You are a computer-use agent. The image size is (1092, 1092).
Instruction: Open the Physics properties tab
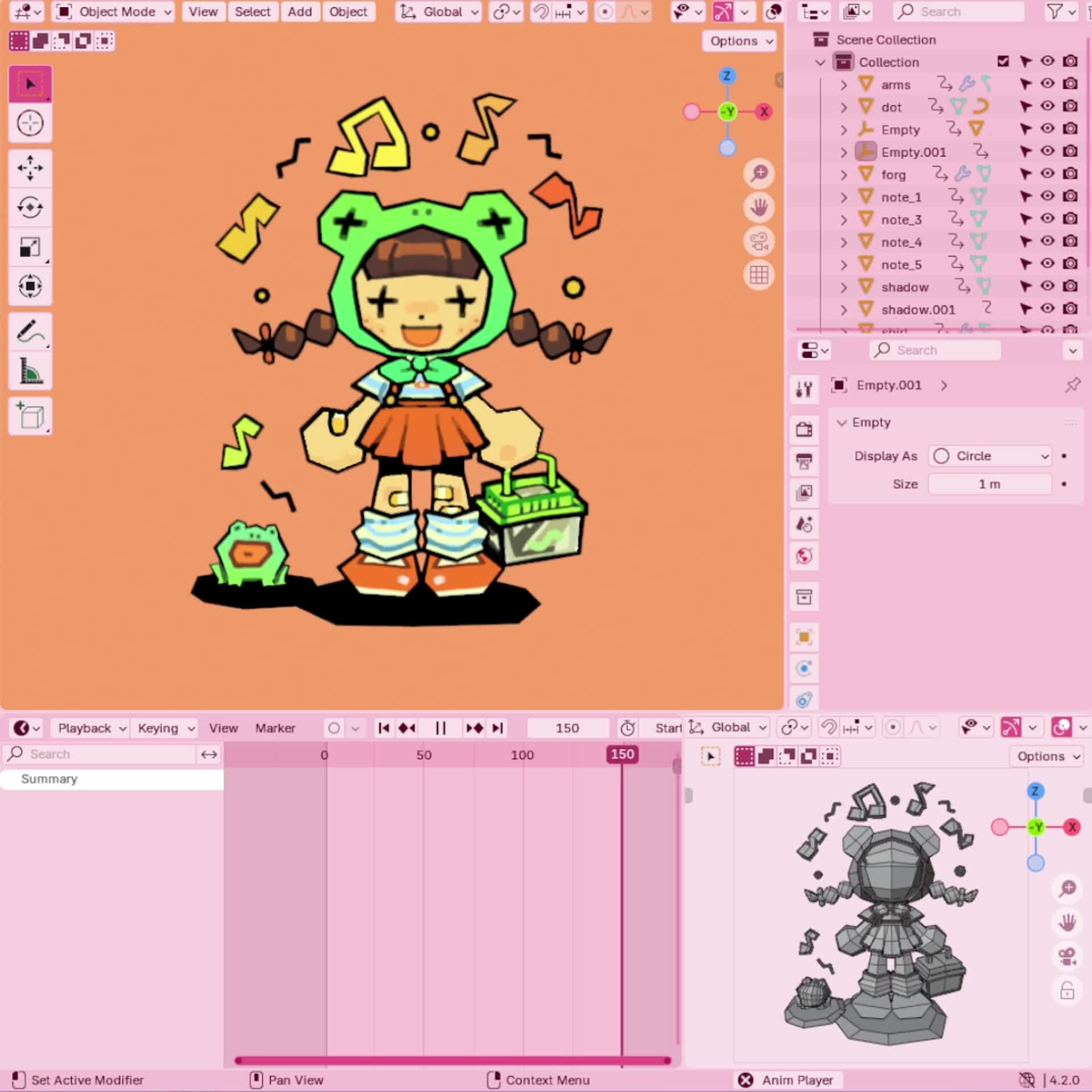point(804,668)
